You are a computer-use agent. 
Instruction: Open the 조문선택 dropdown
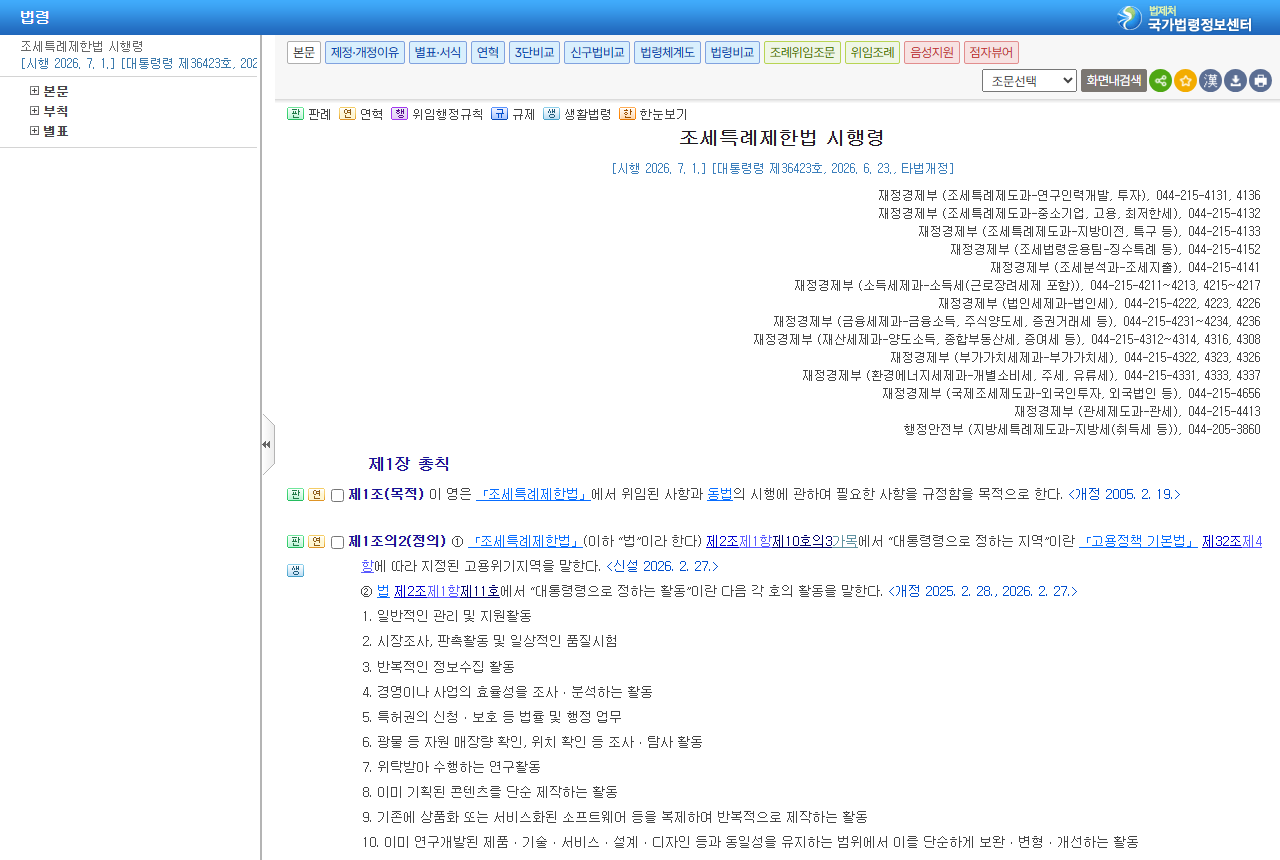[x=1029, y=81]
